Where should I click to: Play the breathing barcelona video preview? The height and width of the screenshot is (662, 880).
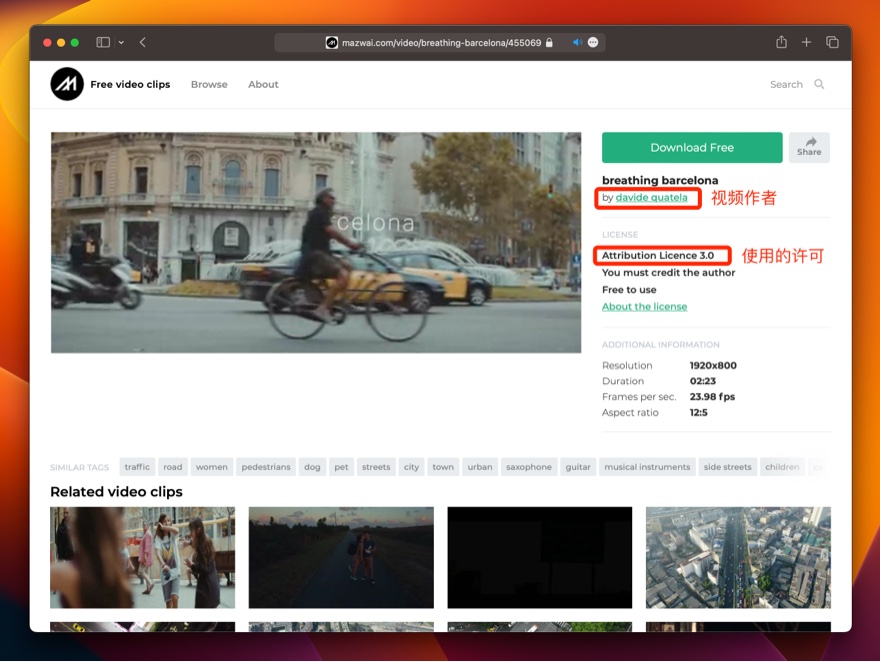coord(316,242)
